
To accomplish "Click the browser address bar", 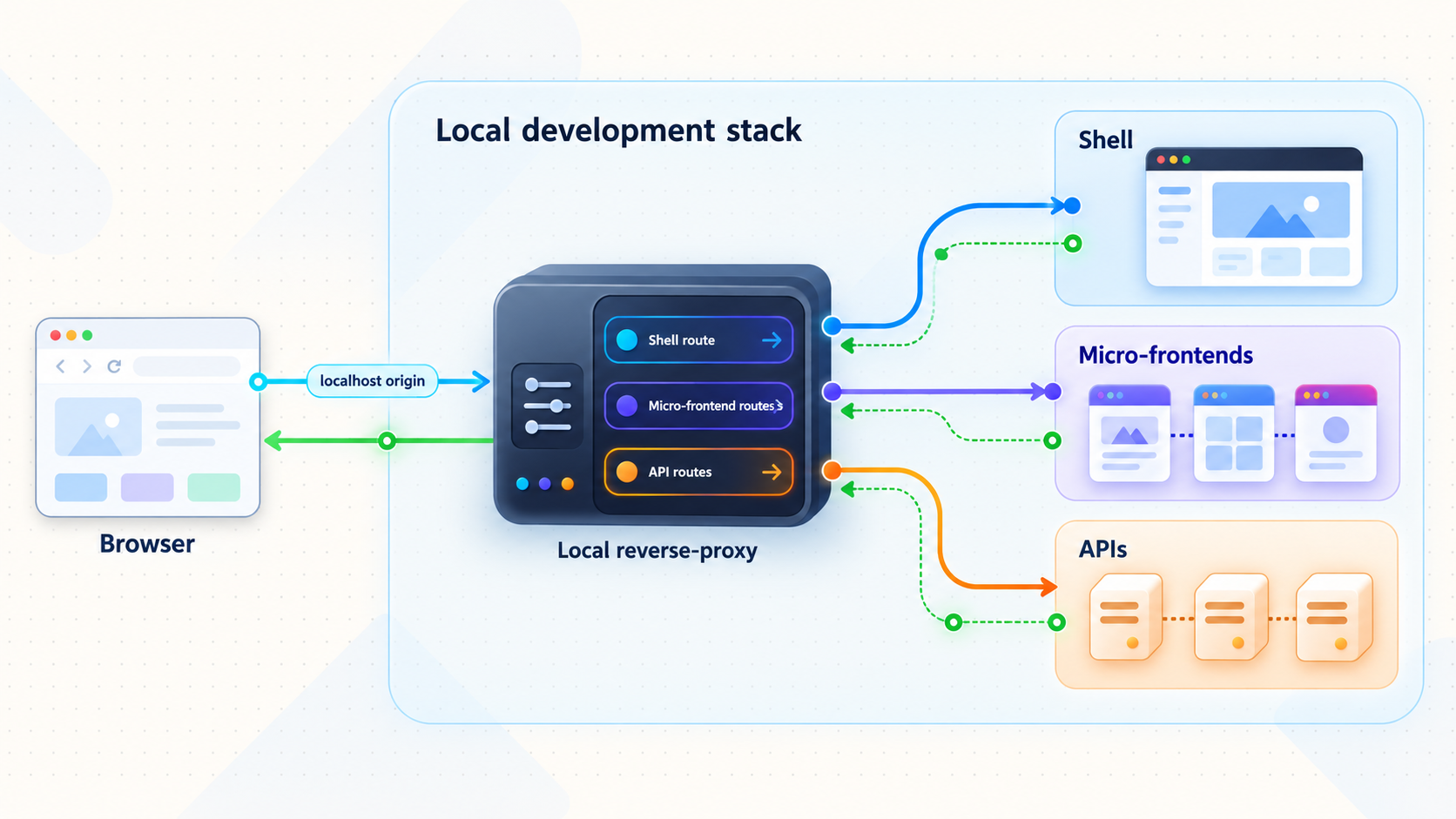I will pos(187,366).
